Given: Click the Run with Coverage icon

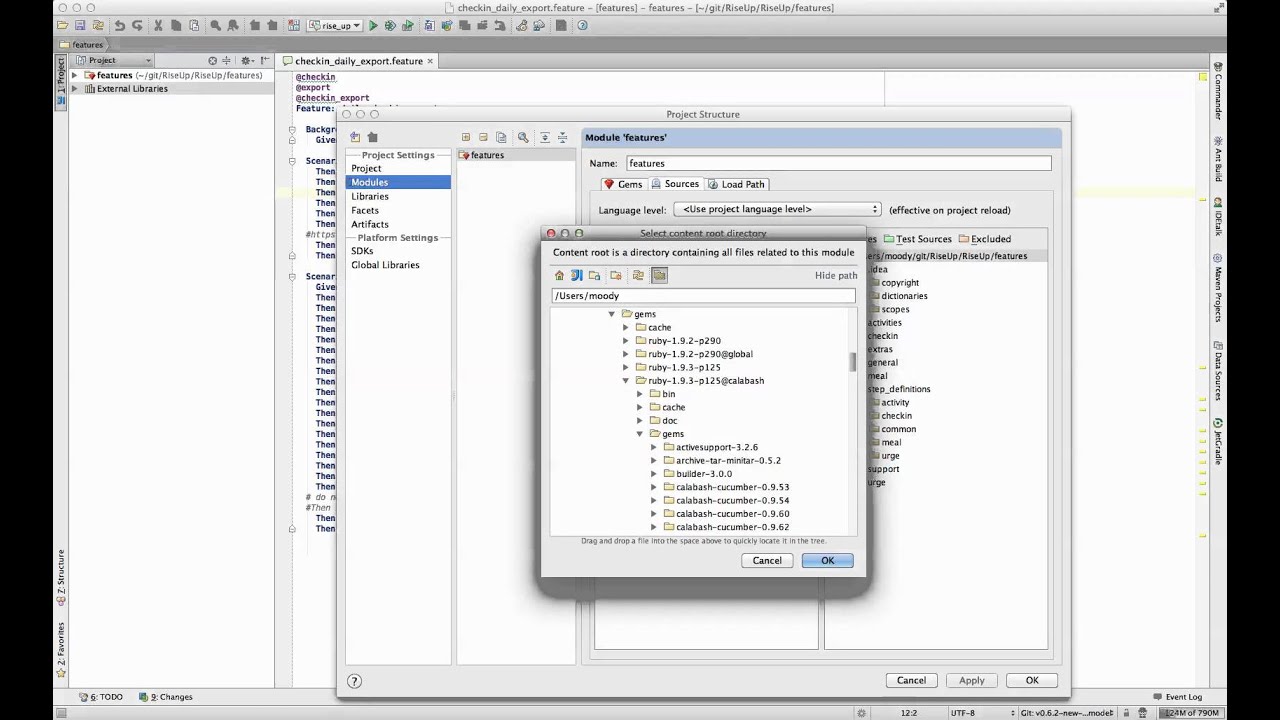Looking at the screenshot, I should (x=407, y=25).
